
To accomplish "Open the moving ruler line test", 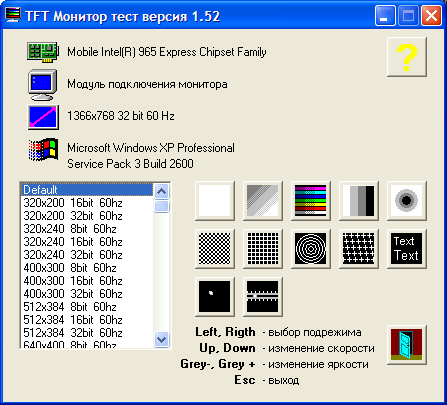I will pyautogui.click(x=263, y=297).
